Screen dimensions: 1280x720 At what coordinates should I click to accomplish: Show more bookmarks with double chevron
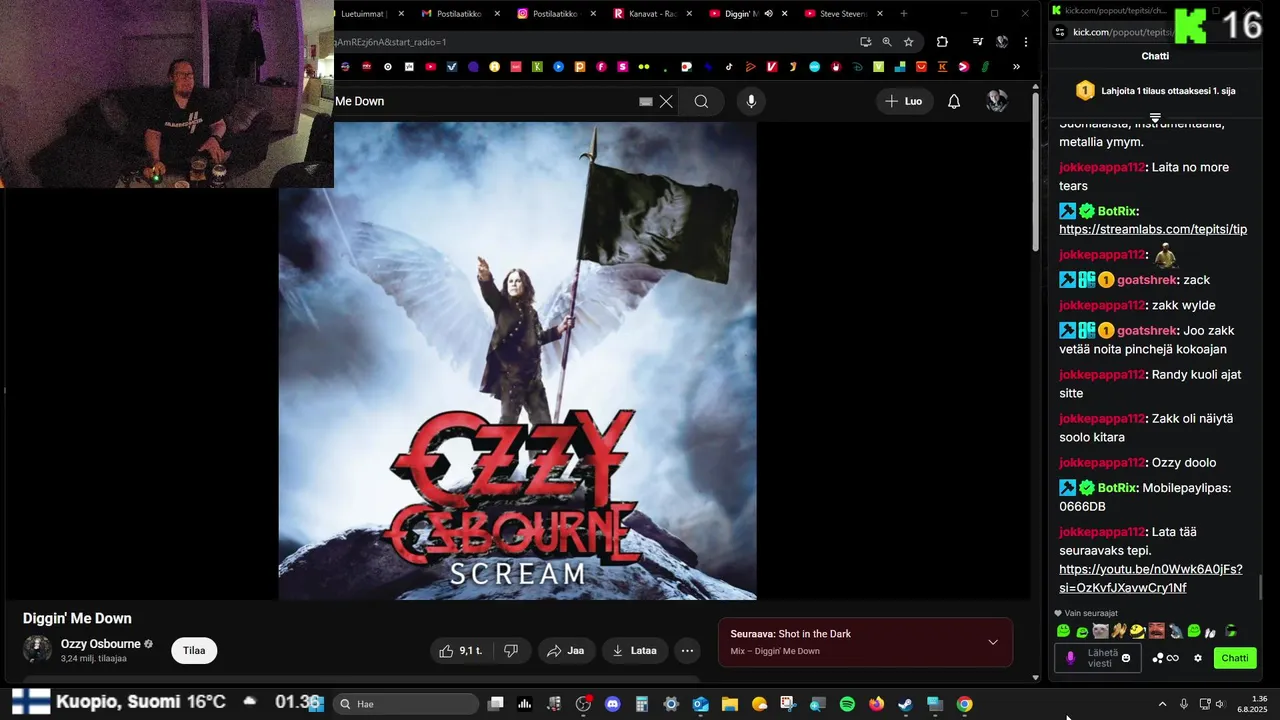(x=1016, y=67)
